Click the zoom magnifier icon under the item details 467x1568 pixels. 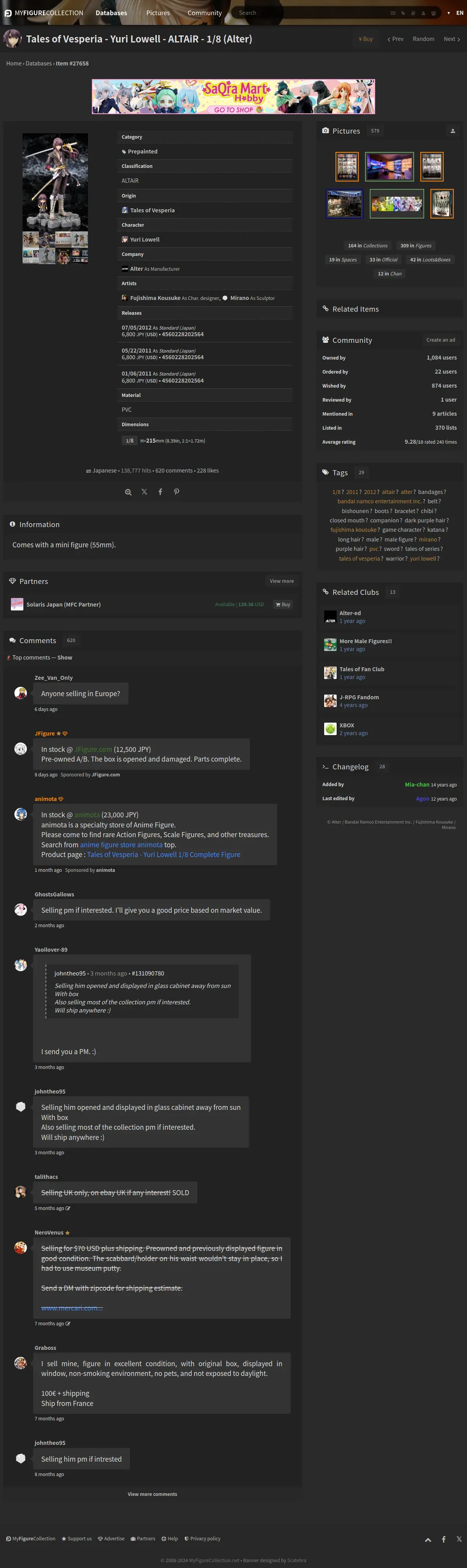click(x=128, y=492)
